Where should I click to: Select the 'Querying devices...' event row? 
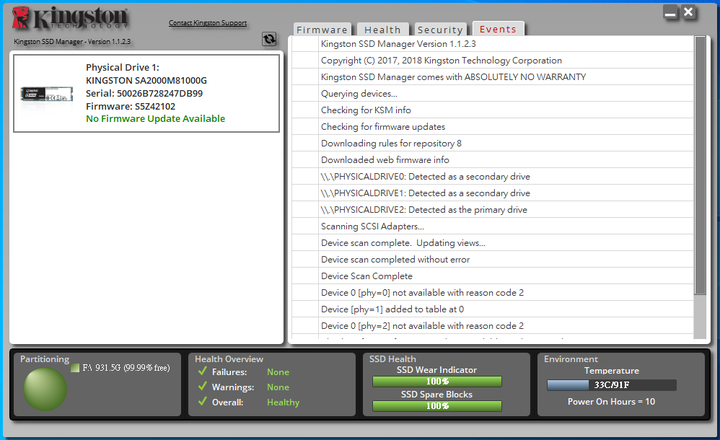[x=492, y=93]
